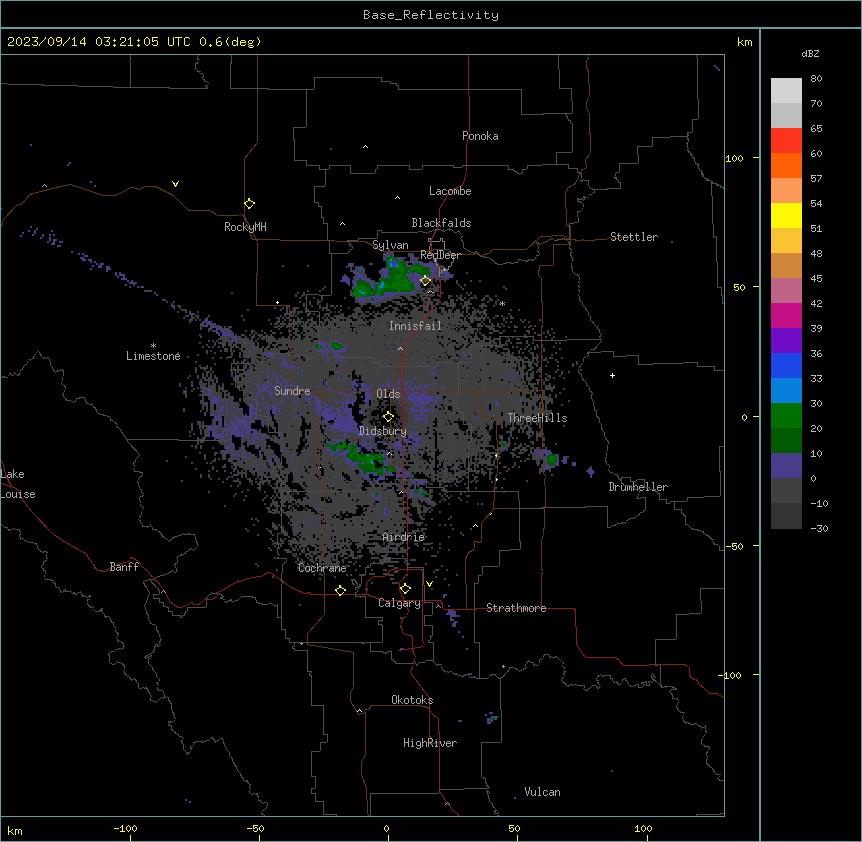862x842 pixels.
Task: Select the slate-purple 10 dBZ legend swatch
Action: (786, 466)
